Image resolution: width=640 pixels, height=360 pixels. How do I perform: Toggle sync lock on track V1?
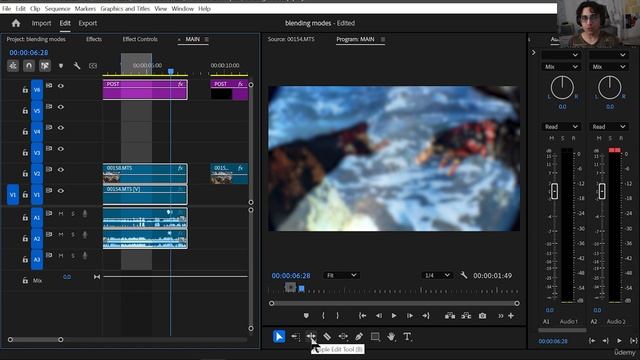point(49,190)
